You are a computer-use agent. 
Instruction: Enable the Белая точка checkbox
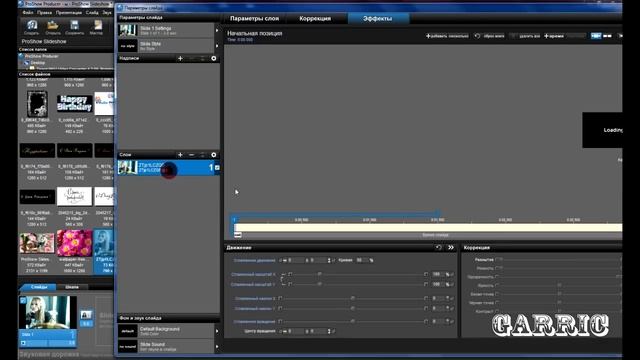click(498, 293)
